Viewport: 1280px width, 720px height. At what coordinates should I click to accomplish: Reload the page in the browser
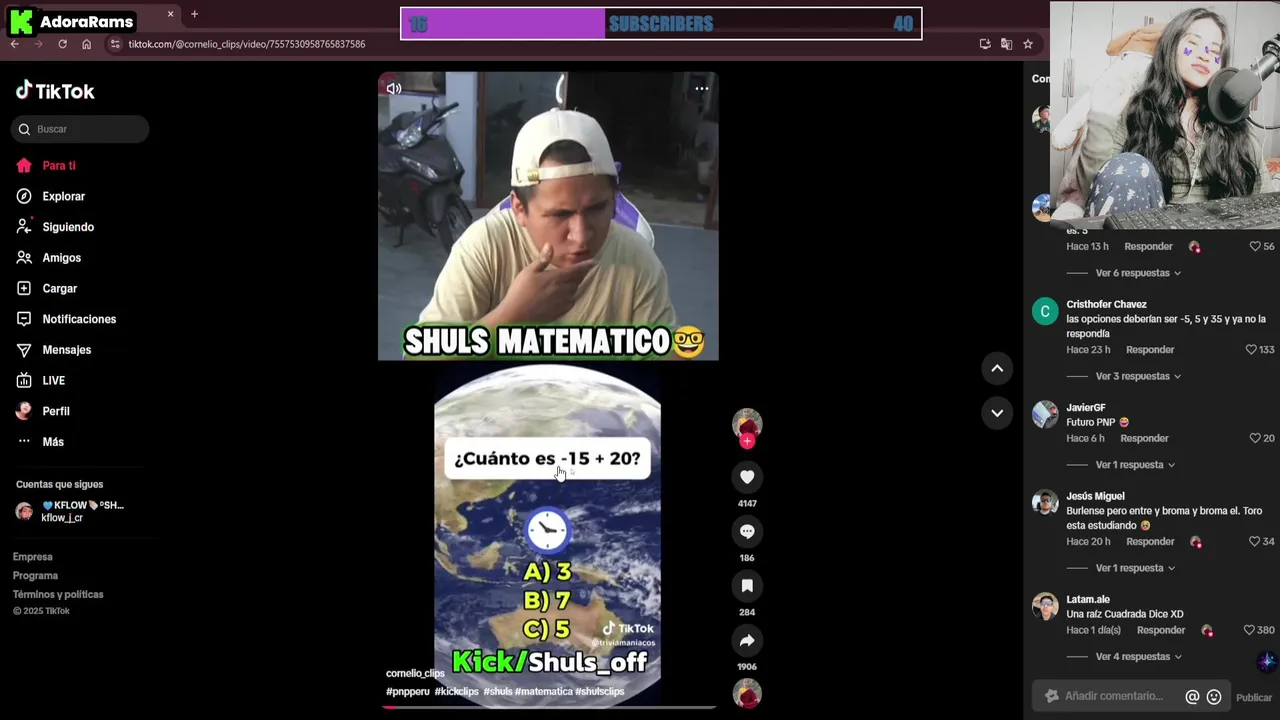pos(62,44)
